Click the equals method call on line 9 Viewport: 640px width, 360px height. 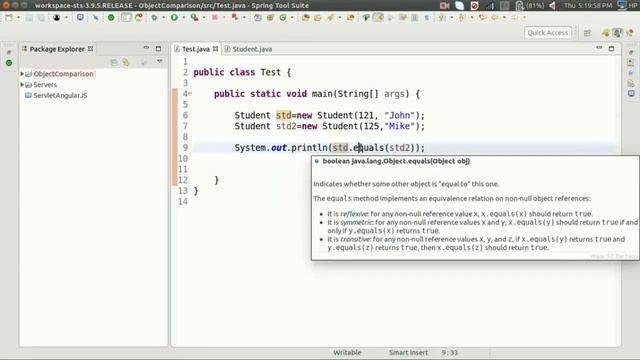tap(368, 148)
